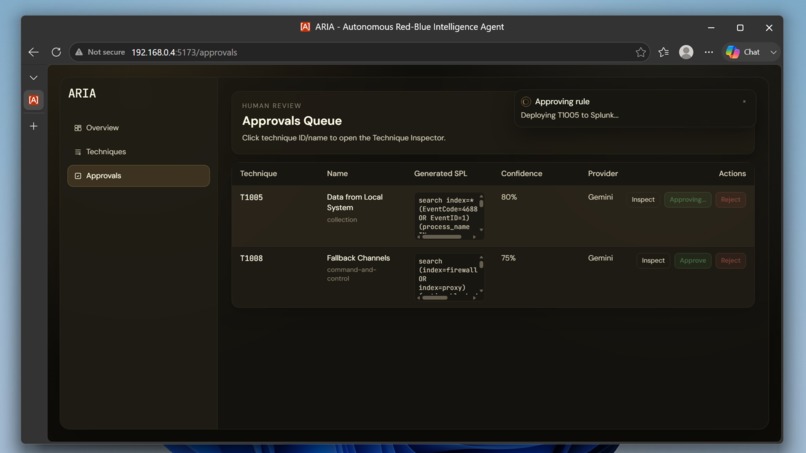This screenshot has width=806, height=453.
Task: Open the Not secure warning icon
Action: point(79,52)
